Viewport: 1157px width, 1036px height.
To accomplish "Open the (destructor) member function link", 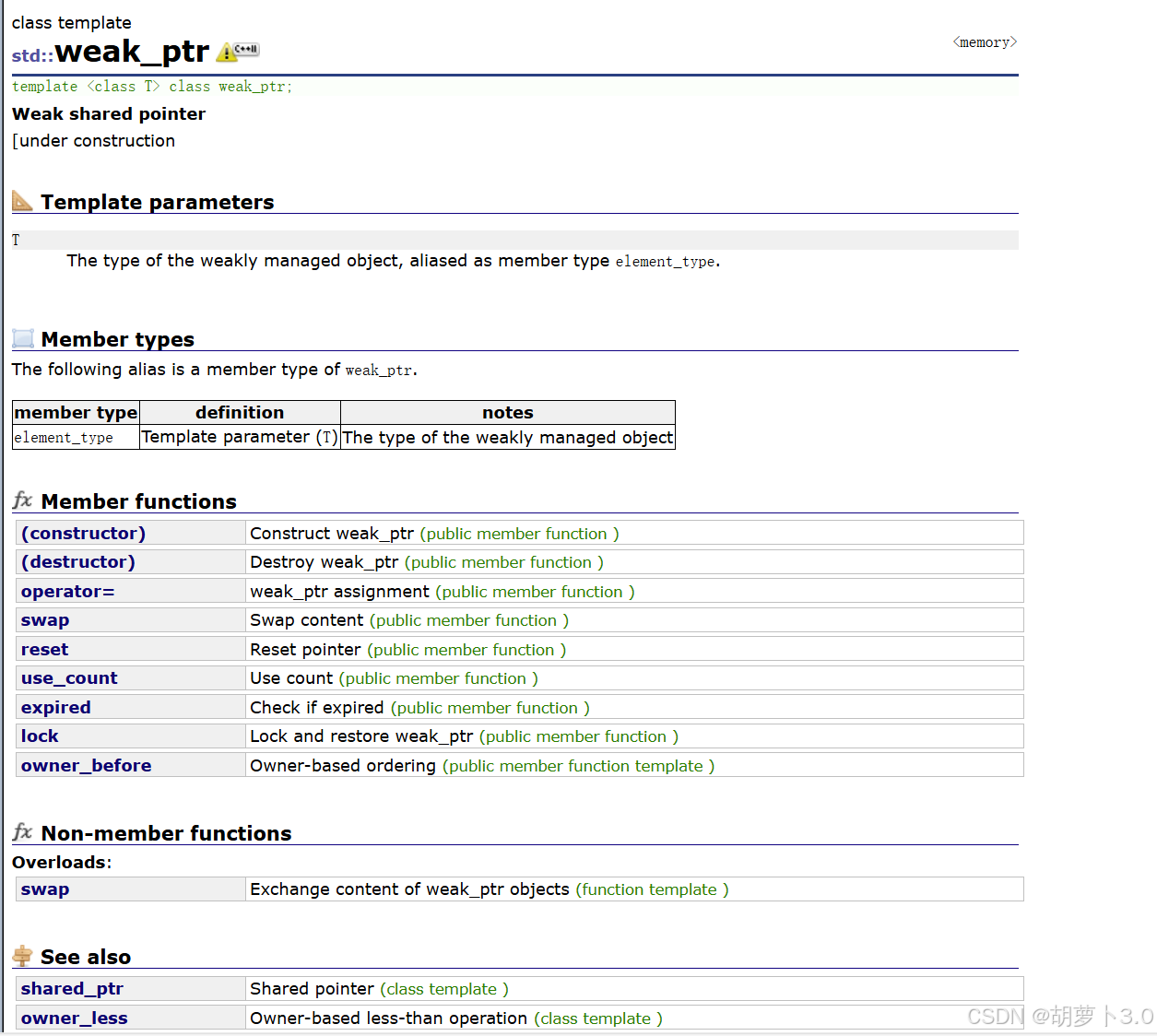I will (x=78, y=561).
